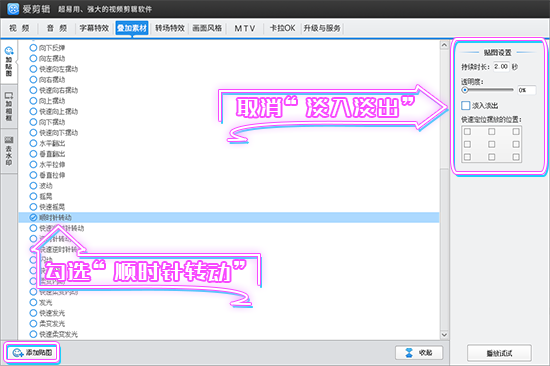Viewport: 550px width, 366px height.
Task: Go to the MTV tab
Action: click(245, 28)
